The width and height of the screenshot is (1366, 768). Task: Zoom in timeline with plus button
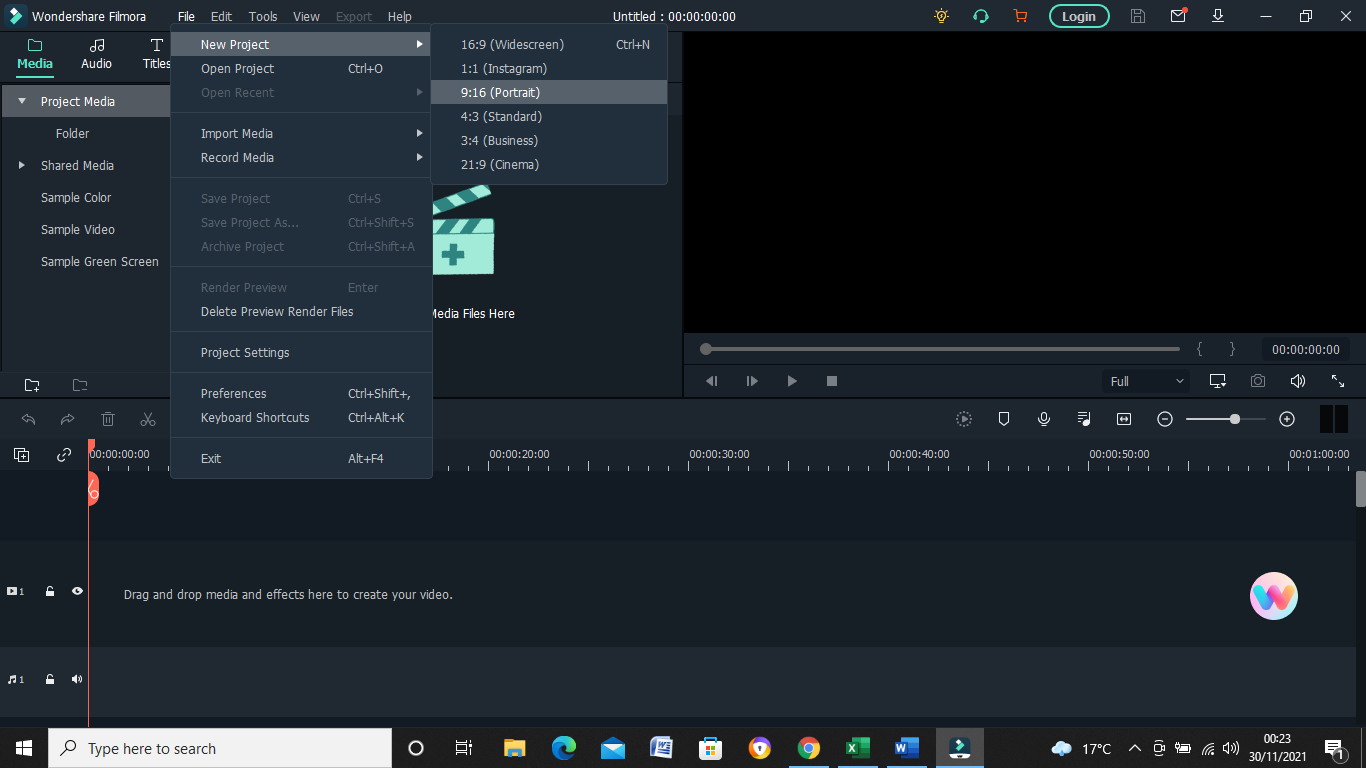[x=1287, y=419]
